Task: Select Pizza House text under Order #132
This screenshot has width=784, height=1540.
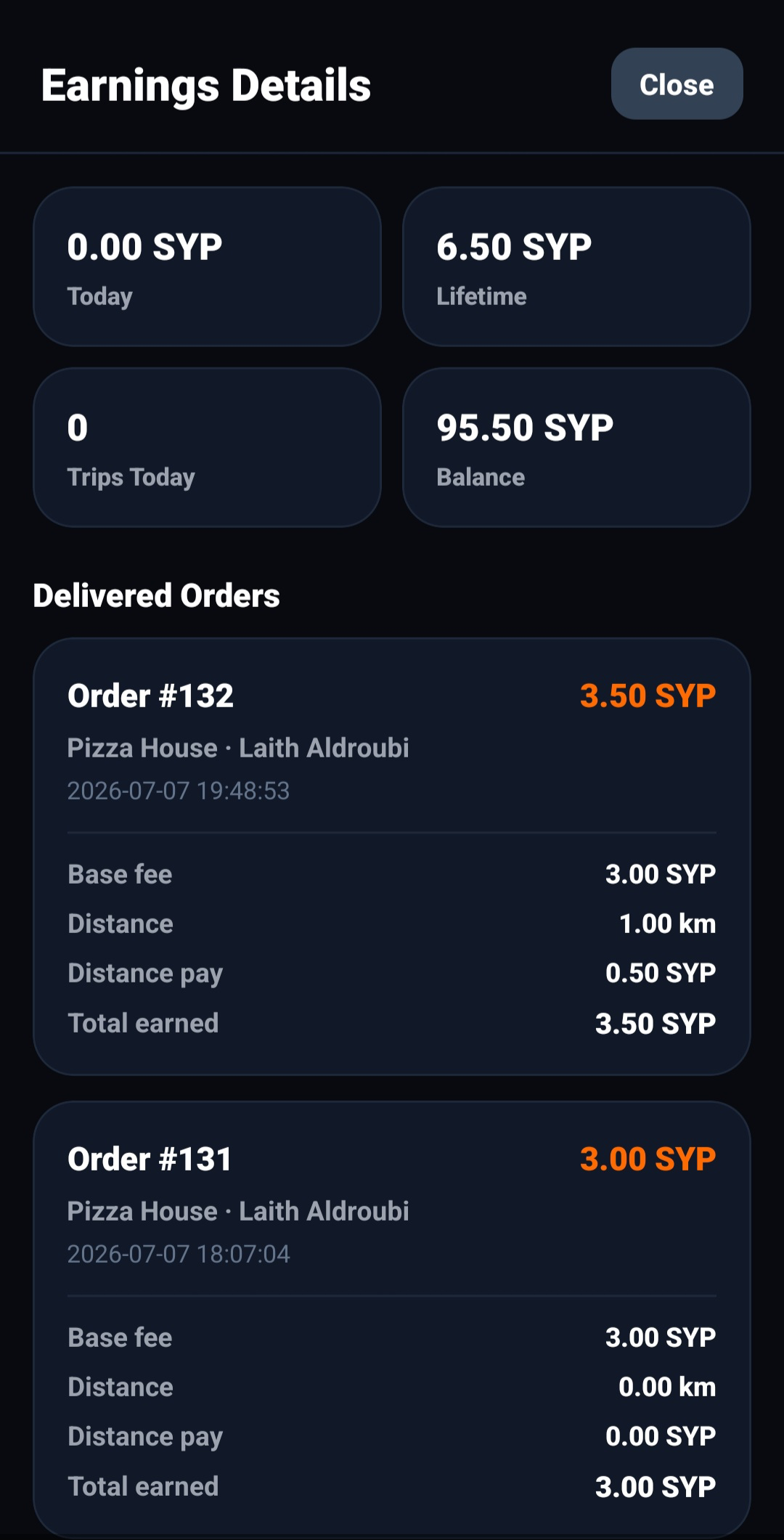Action: pyautogui.click(x=142, y=748)
